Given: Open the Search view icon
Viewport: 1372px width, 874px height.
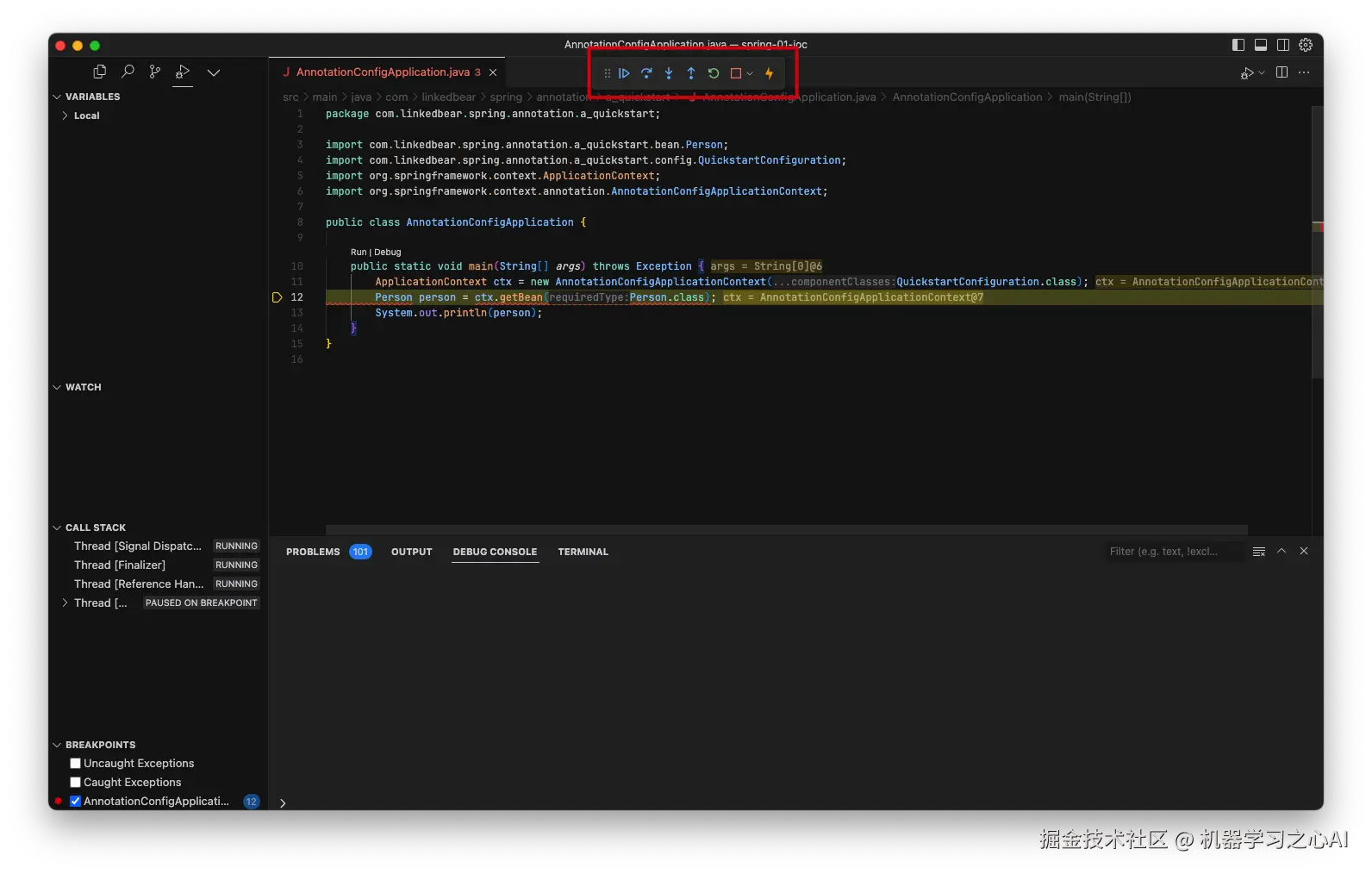Looking at the screenshot, I should pyautogui.click(x=128, y=72).
